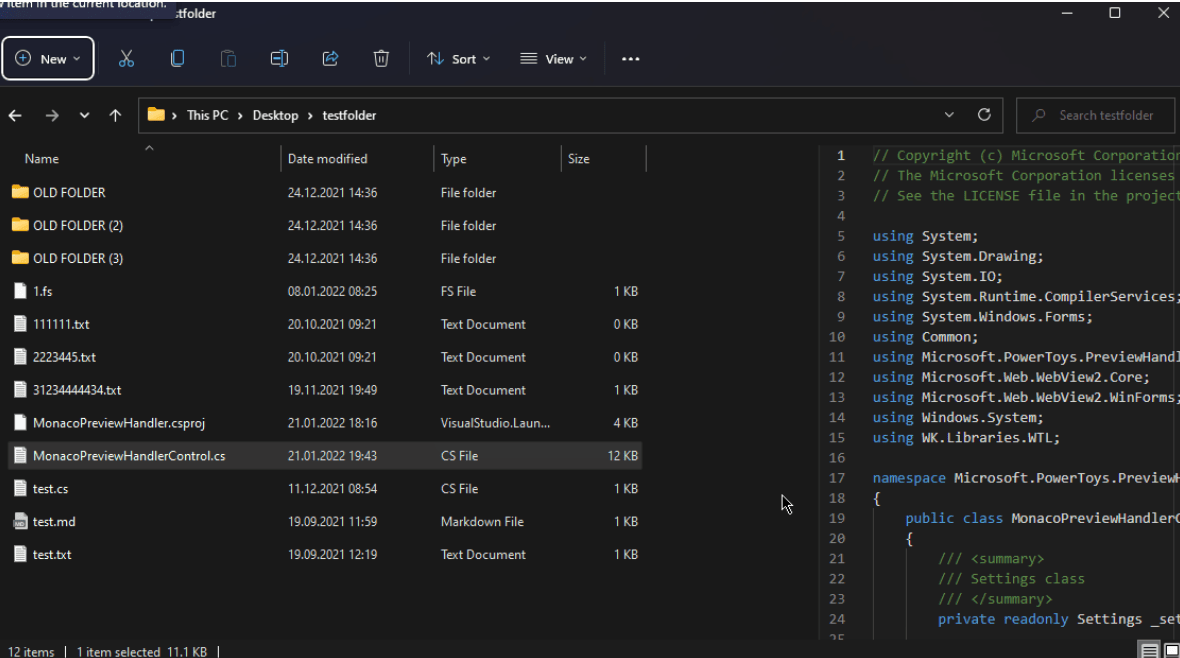Image resolution: width=1180 pixels, height=658 pixels.
Task: Click '// Copyright (c) Microsoft' comment line
Action: point(1026,155)
